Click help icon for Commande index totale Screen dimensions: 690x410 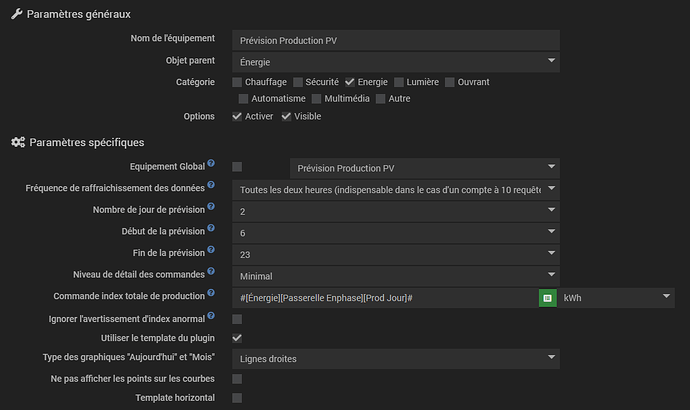coord(211,295)
